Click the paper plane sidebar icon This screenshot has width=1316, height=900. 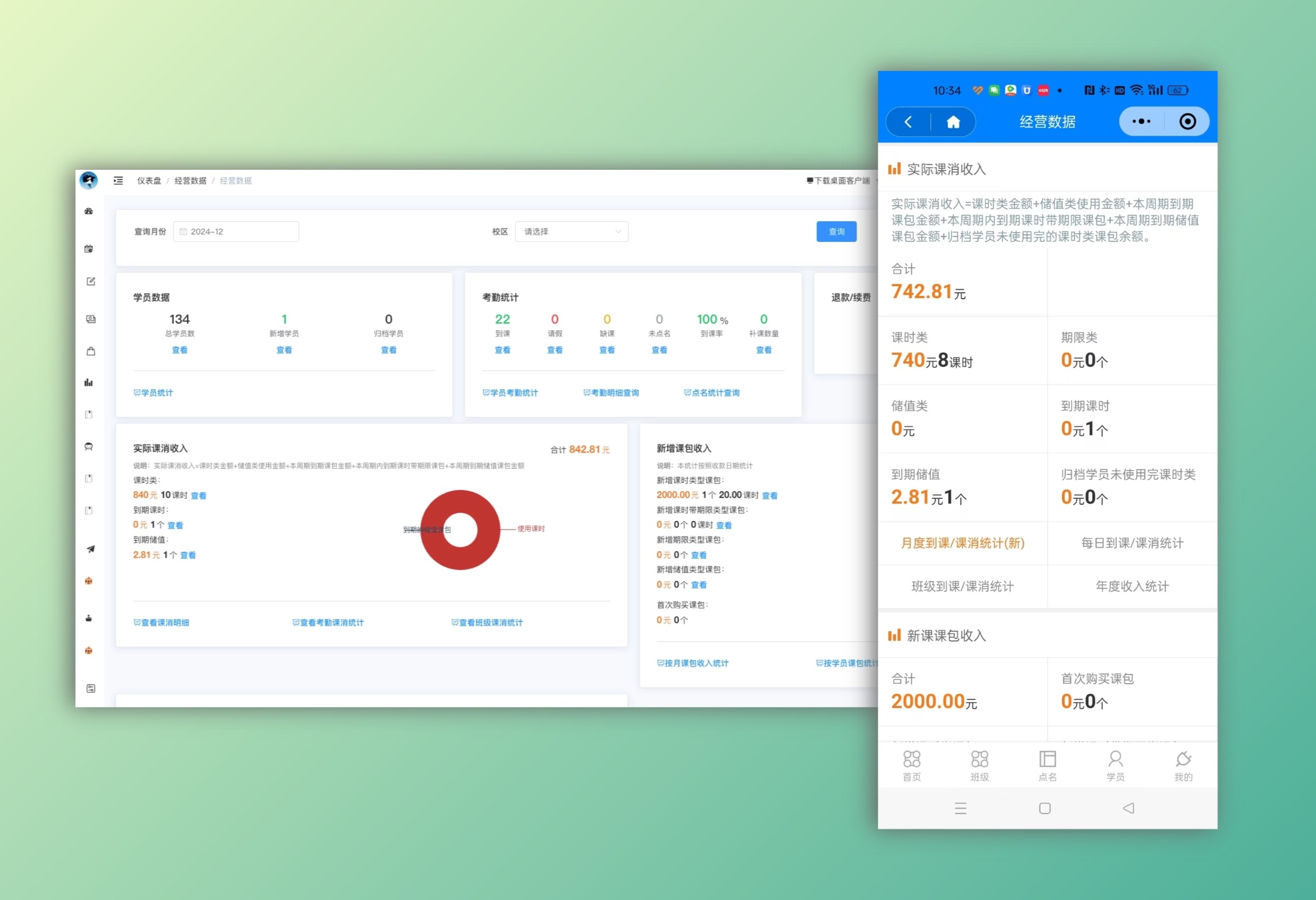90,549
